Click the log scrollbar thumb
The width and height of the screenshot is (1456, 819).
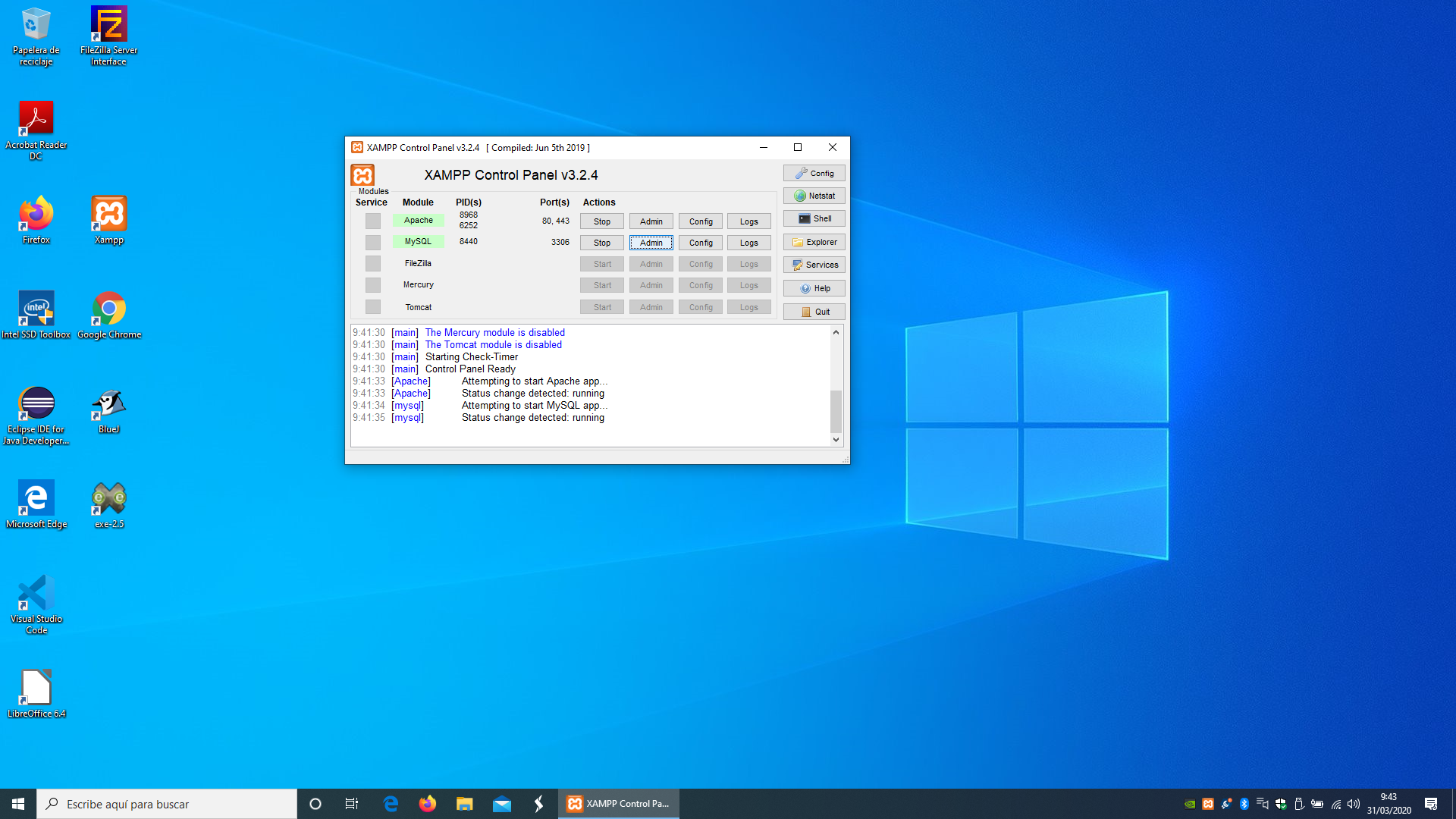point(836,410)
